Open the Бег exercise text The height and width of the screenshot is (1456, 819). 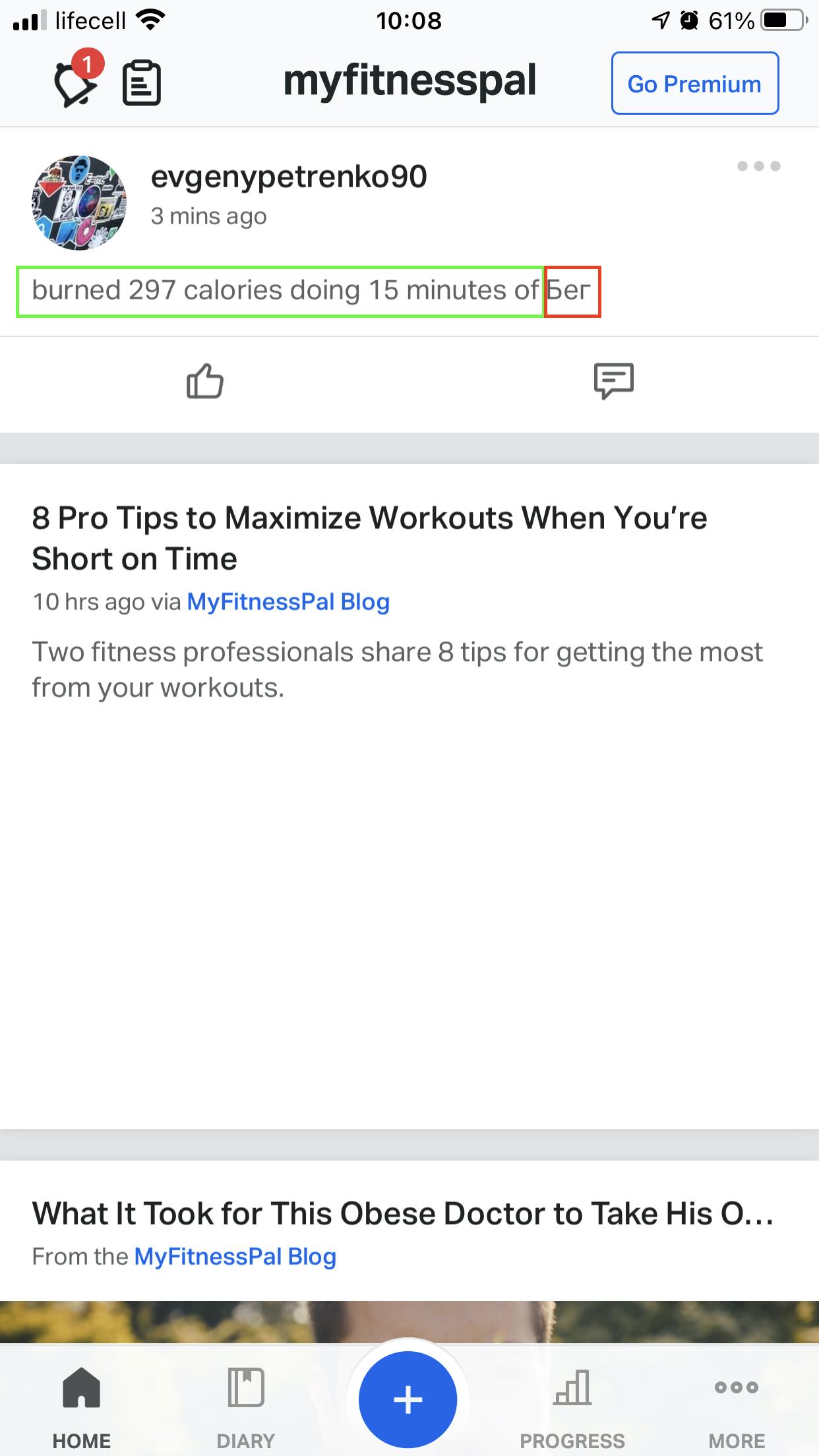coord(572,291)
